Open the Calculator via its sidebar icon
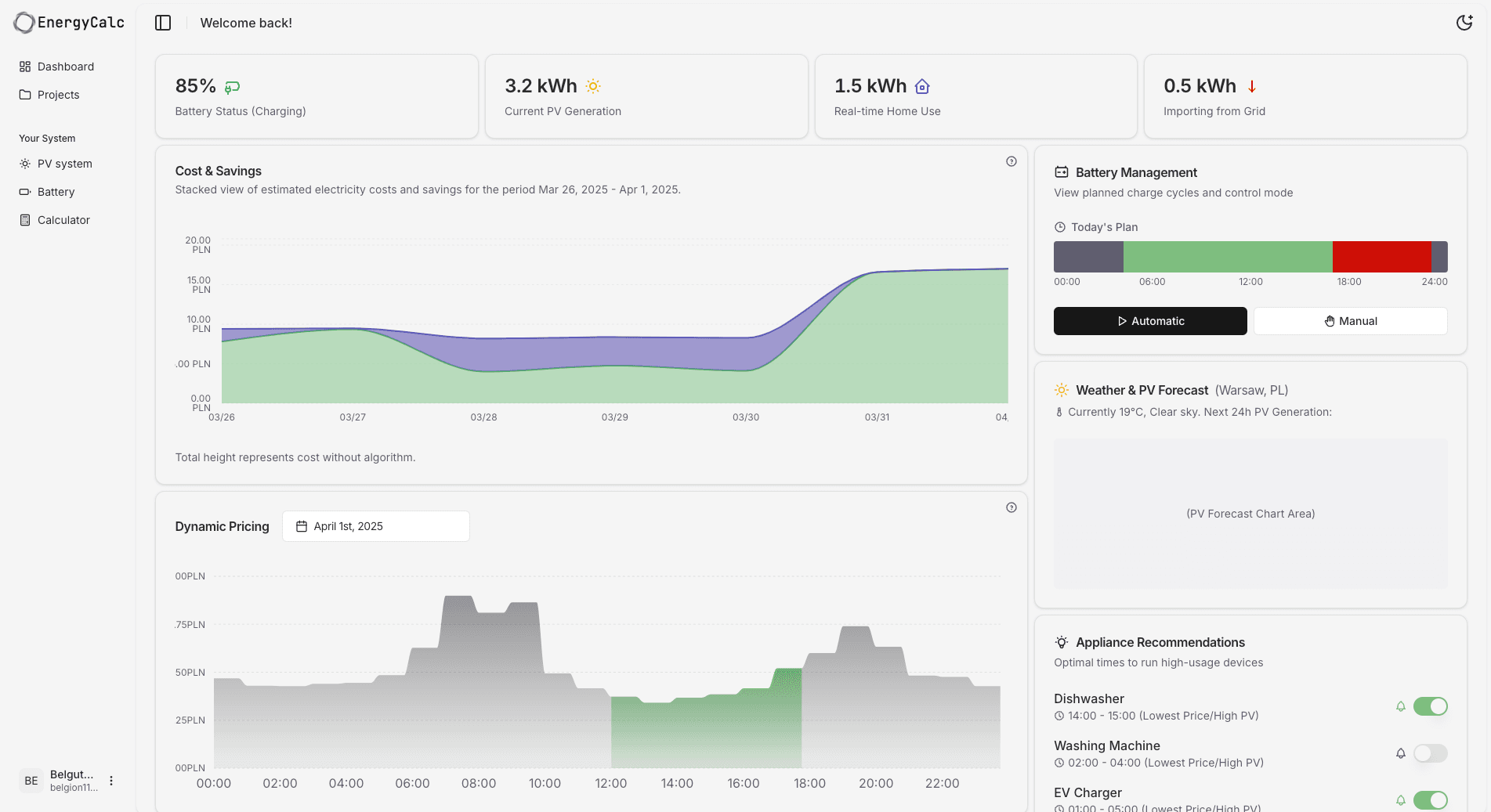Image resolution: width=1491 pixels, height=812 pixels. [x=24, y=220]
